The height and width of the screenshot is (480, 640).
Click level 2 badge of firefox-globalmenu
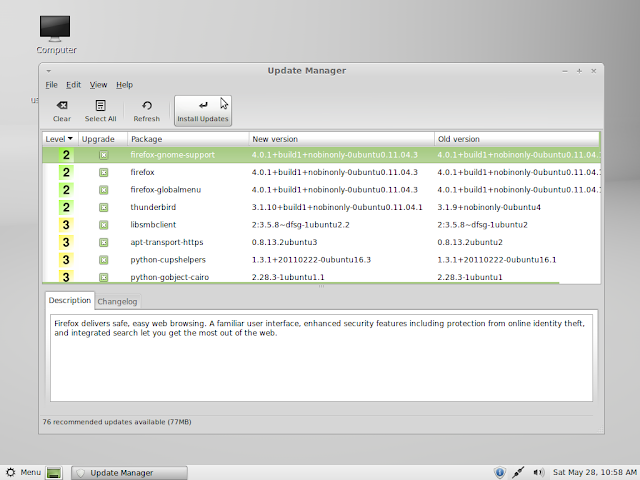click(x=66, y=190)
